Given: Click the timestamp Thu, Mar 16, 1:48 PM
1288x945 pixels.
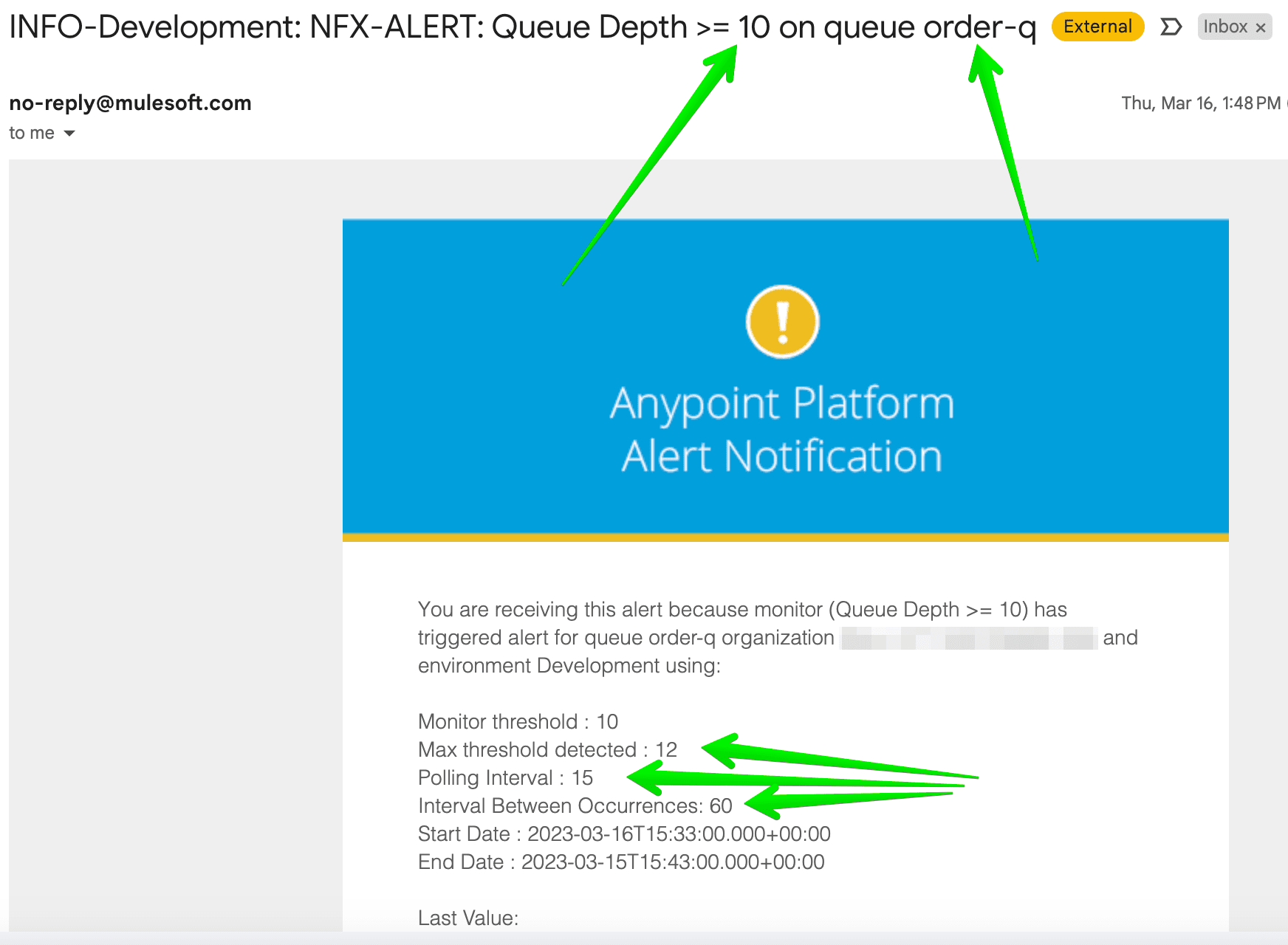Looking at the screenshot, I should 1201,103.
